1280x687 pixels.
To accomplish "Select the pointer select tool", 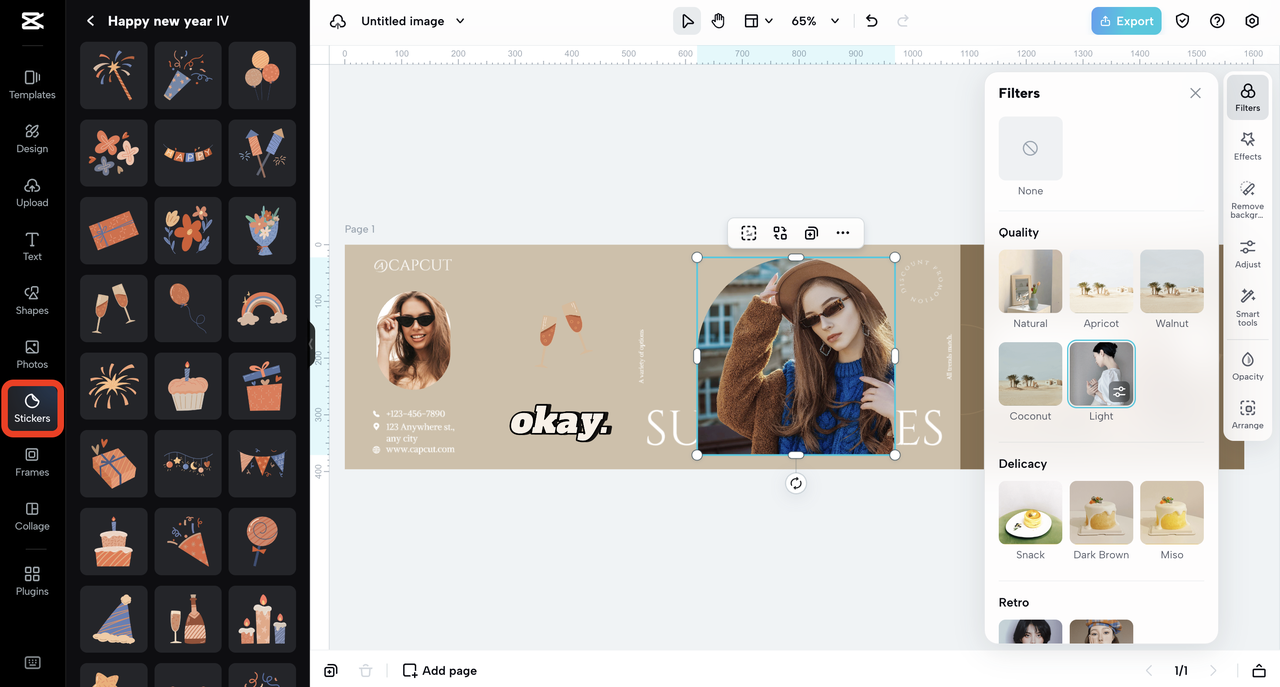I will point(687,21).
